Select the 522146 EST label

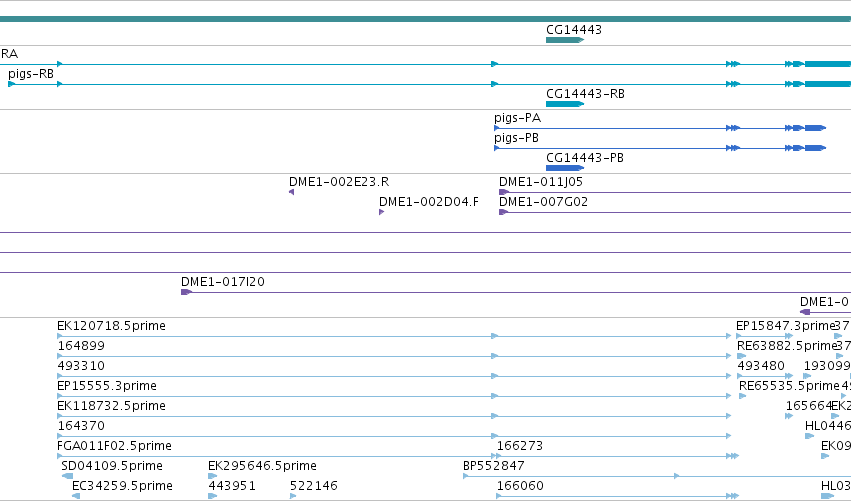pyautogui.click(x=314, y=486)
